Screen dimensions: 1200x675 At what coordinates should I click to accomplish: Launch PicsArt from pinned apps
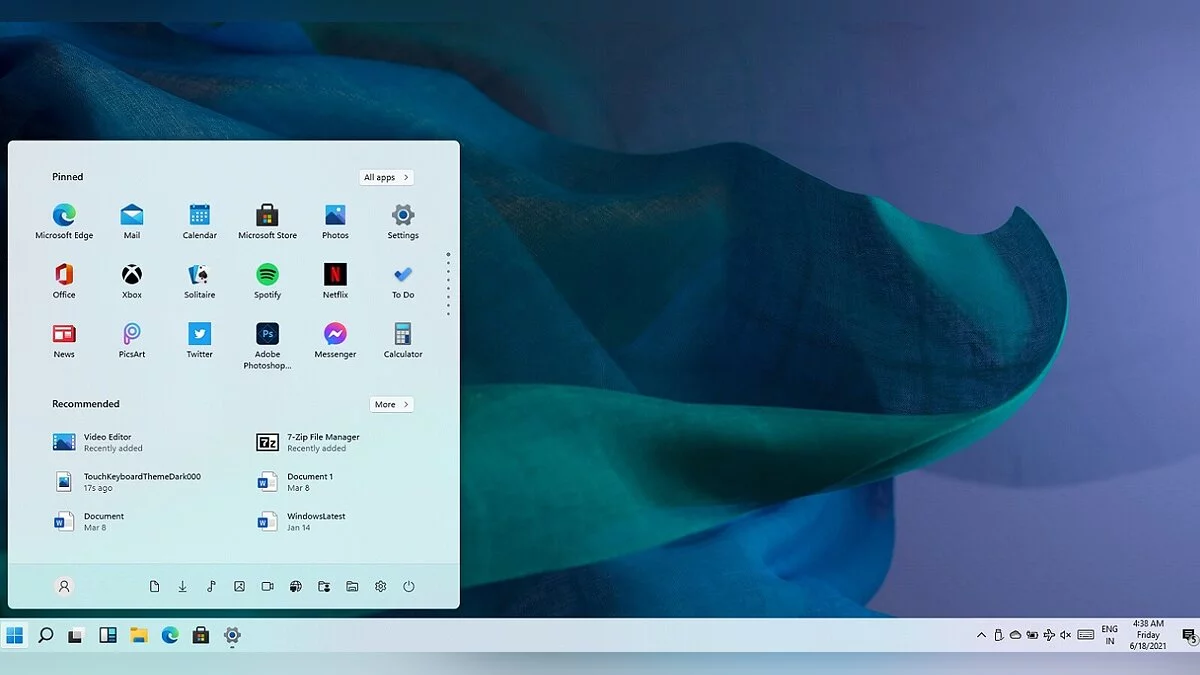coord(132,335)
